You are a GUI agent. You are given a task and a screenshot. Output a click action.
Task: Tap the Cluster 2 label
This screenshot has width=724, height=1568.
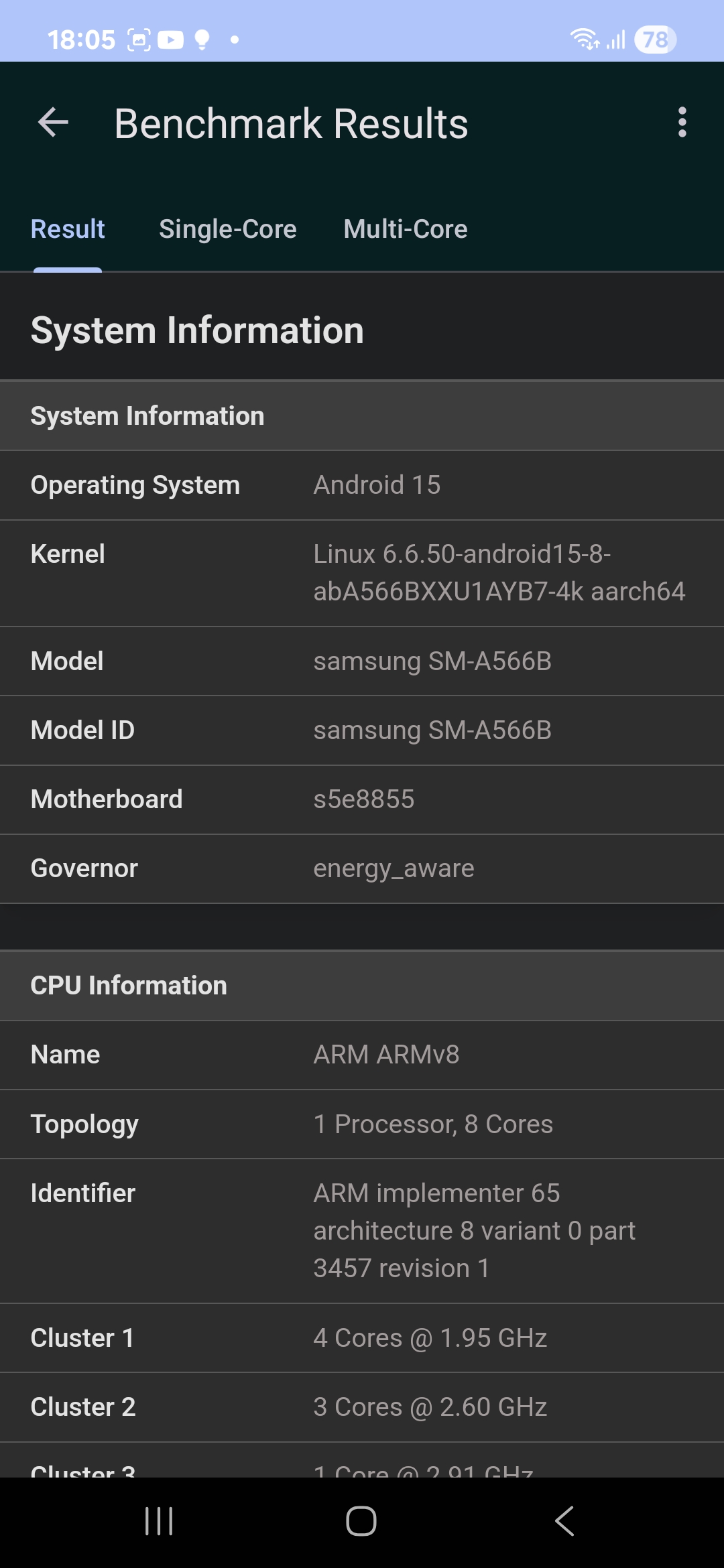pyautogui.click(x=83, y=1407)
